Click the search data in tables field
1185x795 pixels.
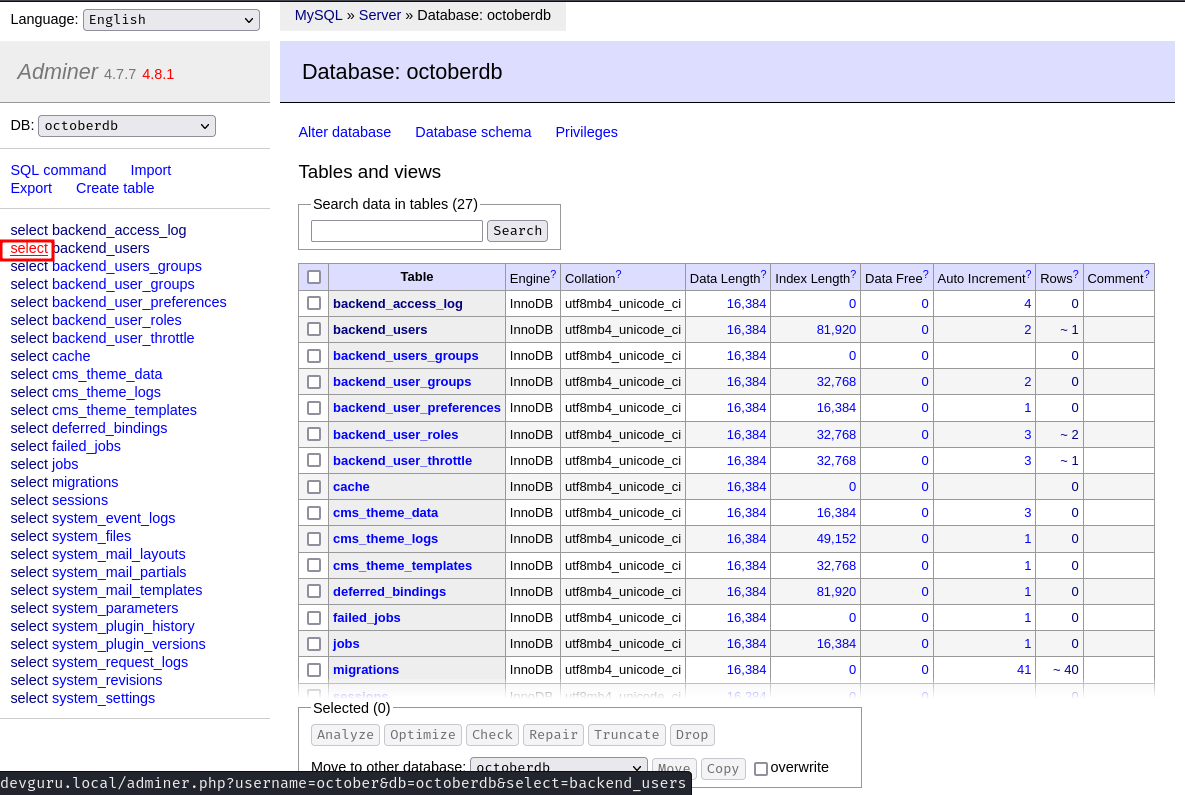[x=397, y=230]
